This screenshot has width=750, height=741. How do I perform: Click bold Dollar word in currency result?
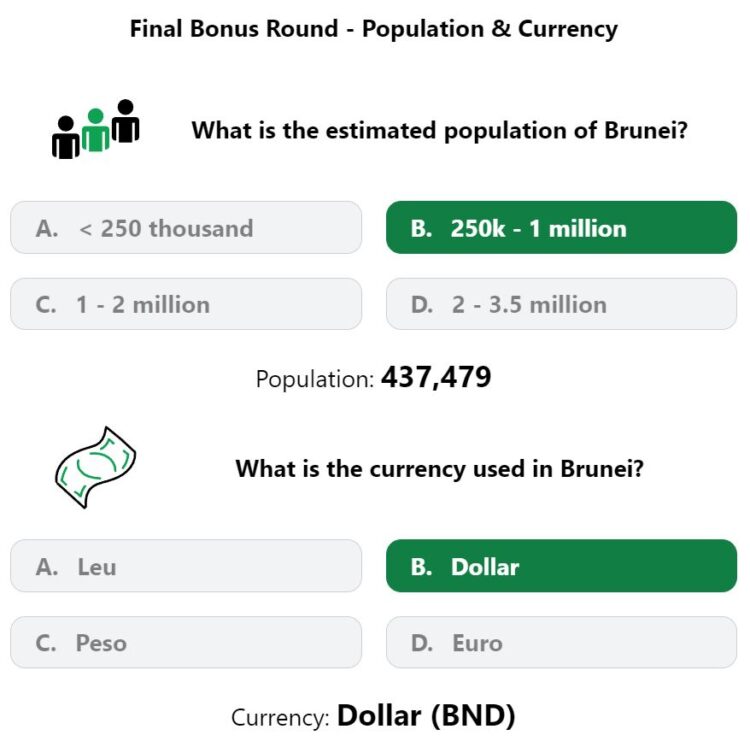coord(378,716)
